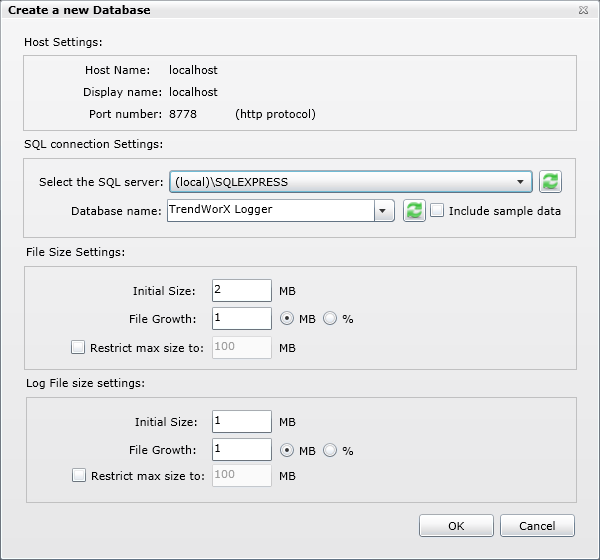This screenshot has width=600, height=560.
Task: Refresh the database name list
Action: coord(414,211)
